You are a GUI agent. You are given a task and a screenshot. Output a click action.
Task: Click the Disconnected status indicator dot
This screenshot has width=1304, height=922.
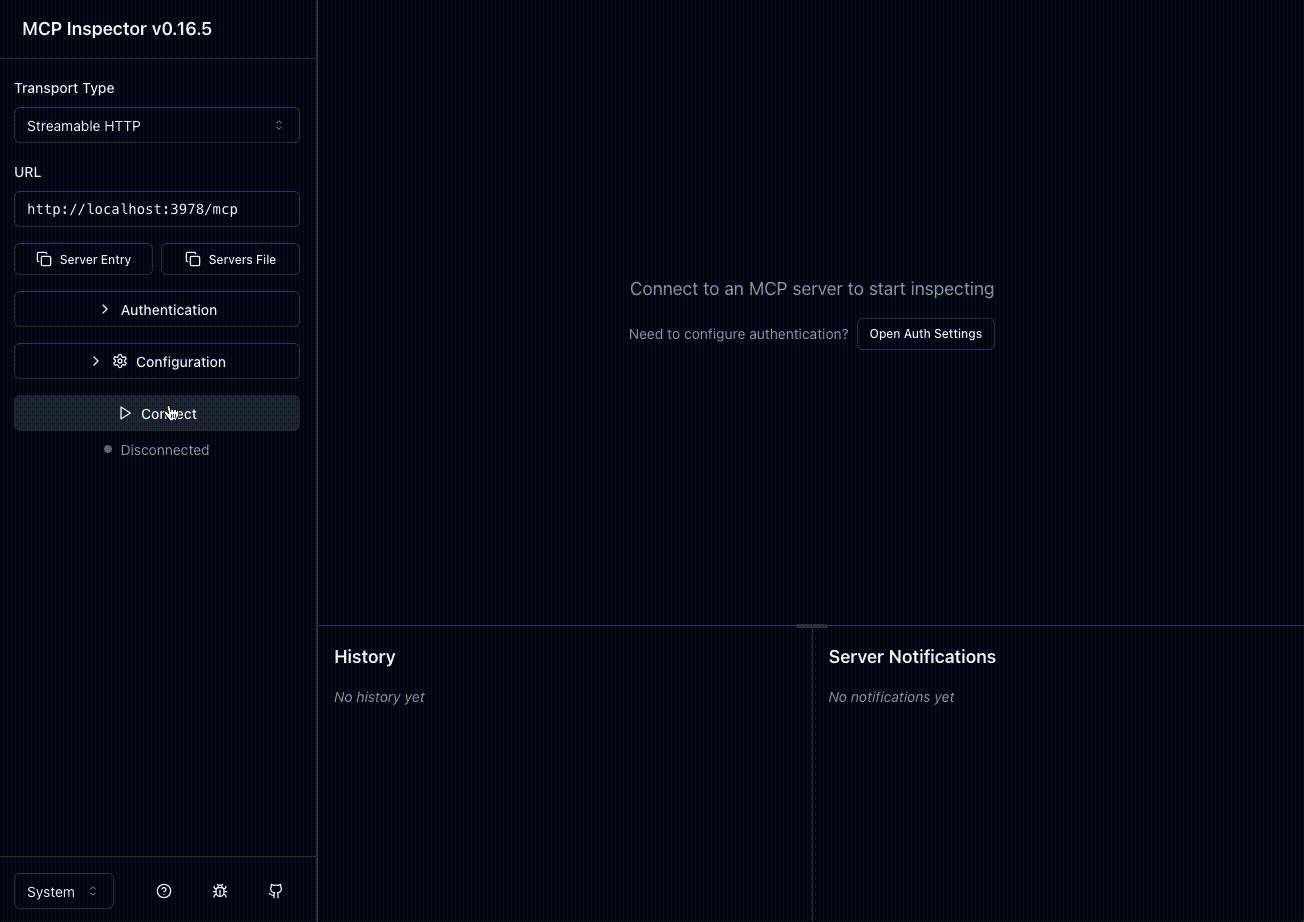[108, 449]
